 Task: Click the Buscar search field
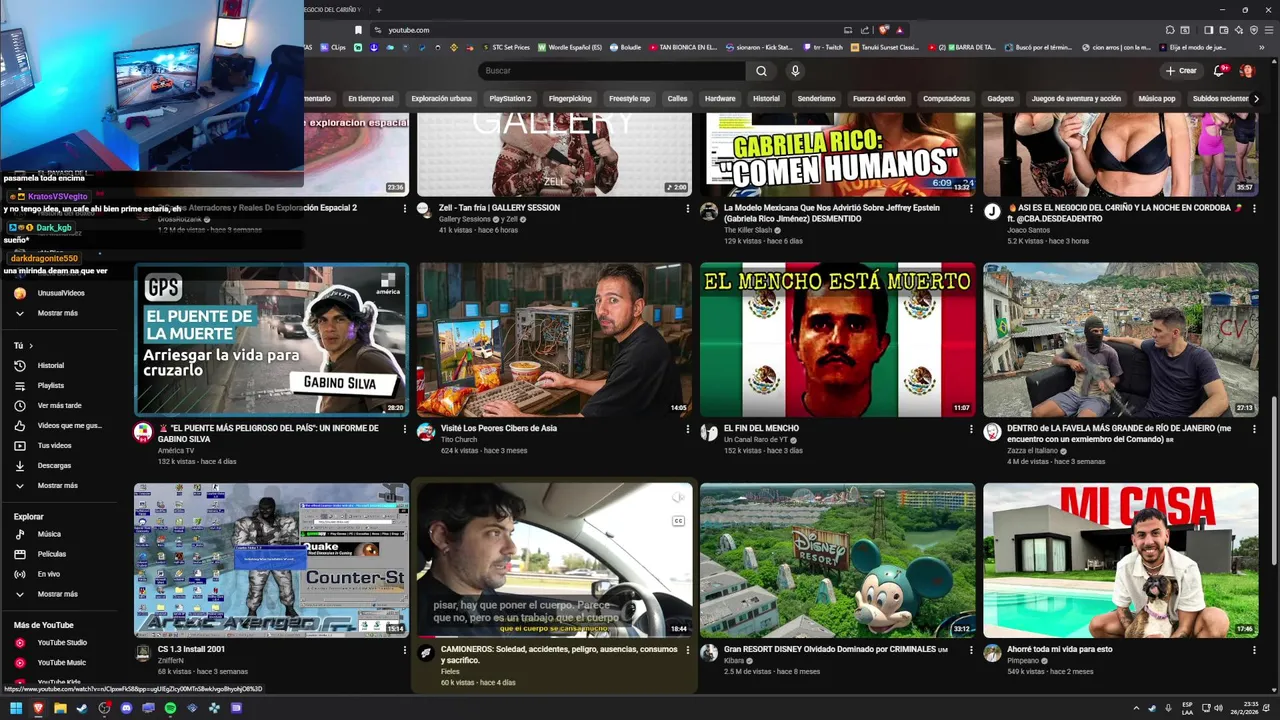tap(611, 71)
